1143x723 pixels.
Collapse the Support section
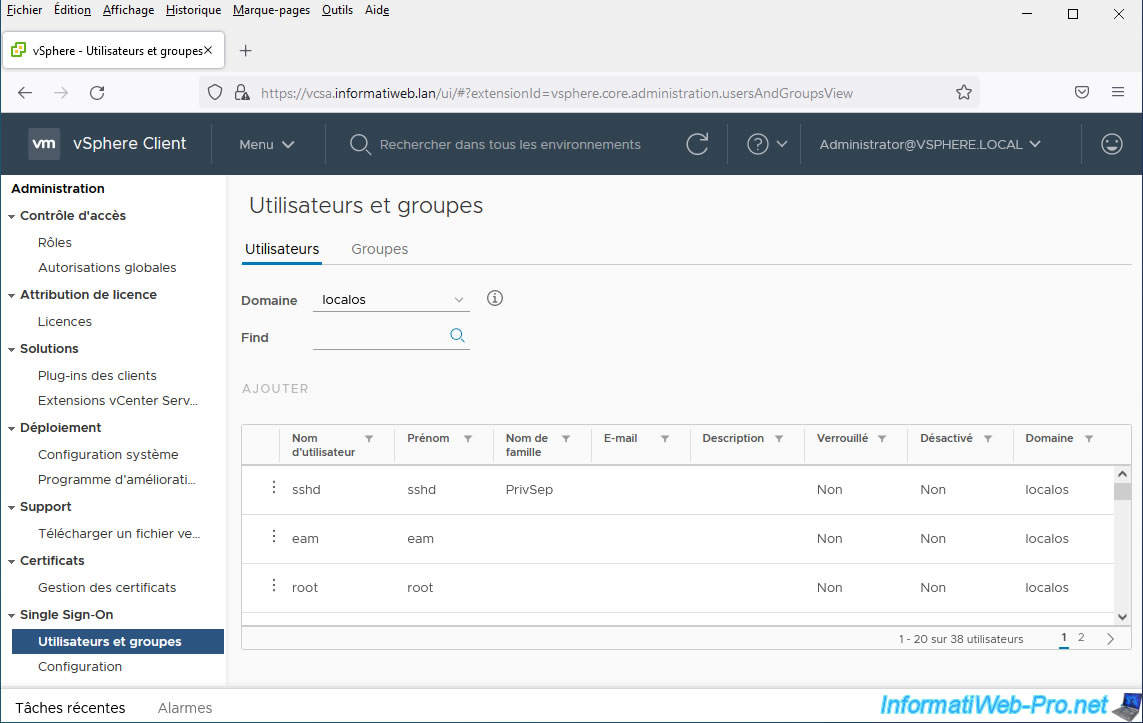tap(12, 508)
